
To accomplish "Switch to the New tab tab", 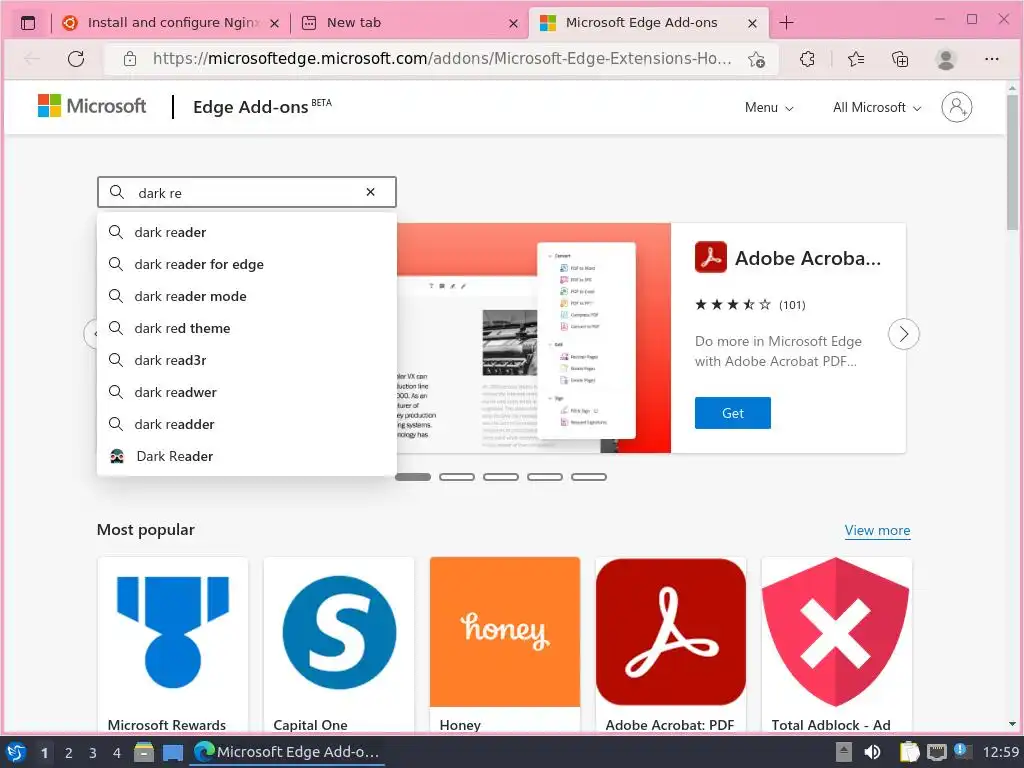I will [x=410, y=23].
